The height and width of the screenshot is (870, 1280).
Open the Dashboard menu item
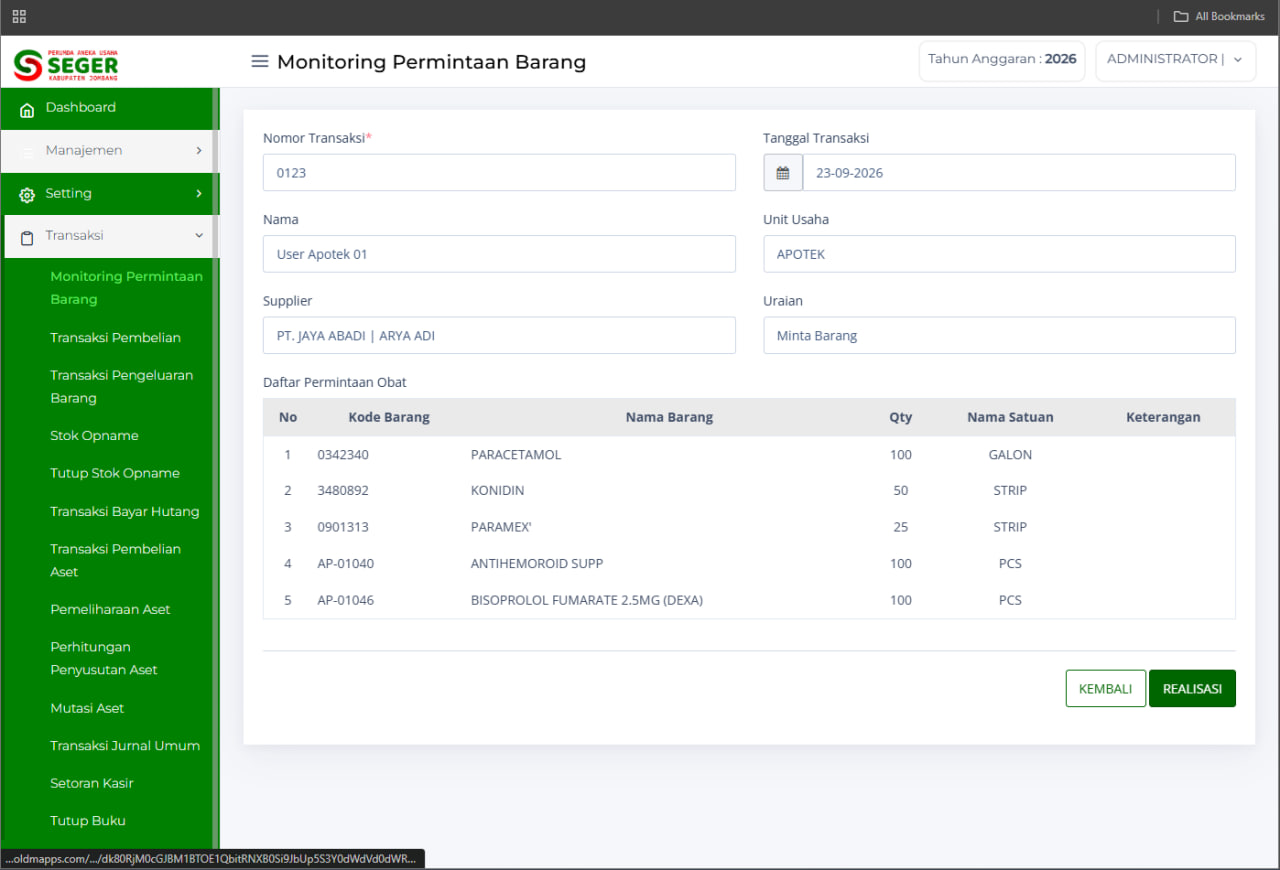[x=108, y=108]
